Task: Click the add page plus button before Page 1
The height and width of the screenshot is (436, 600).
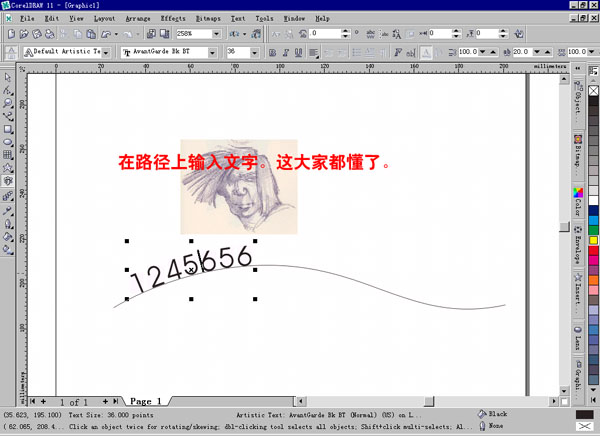Action: (x=43, y=401)
